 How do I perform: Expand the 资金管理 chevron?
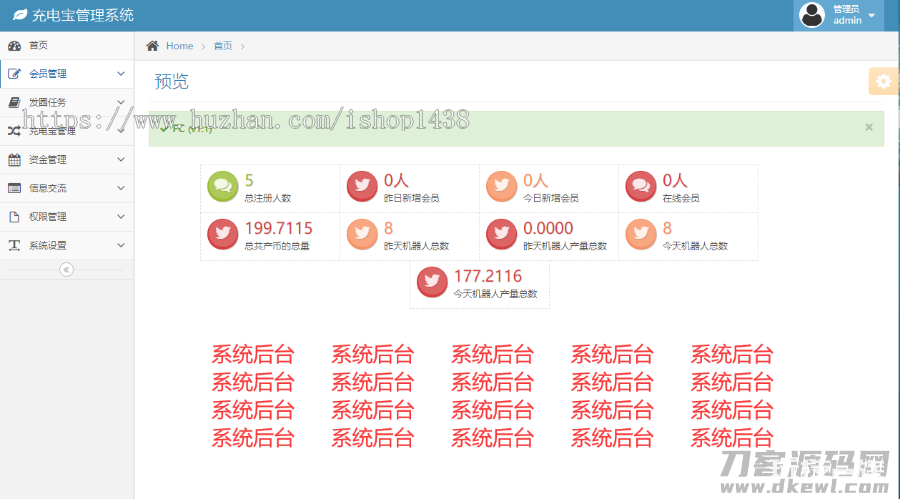tap(121, 160)
